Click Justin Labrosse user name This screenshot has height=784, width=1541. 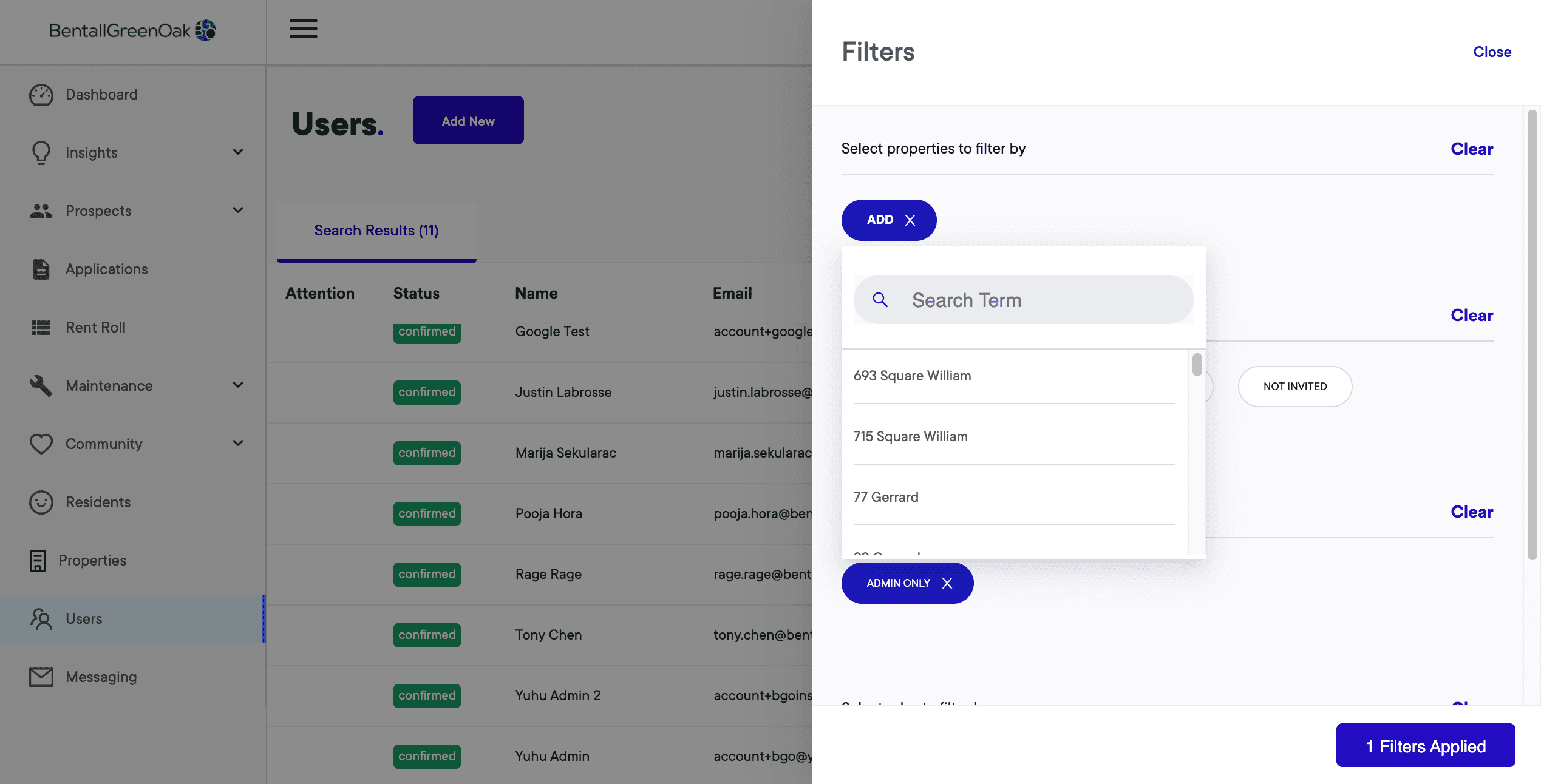[x=563, y=393]
